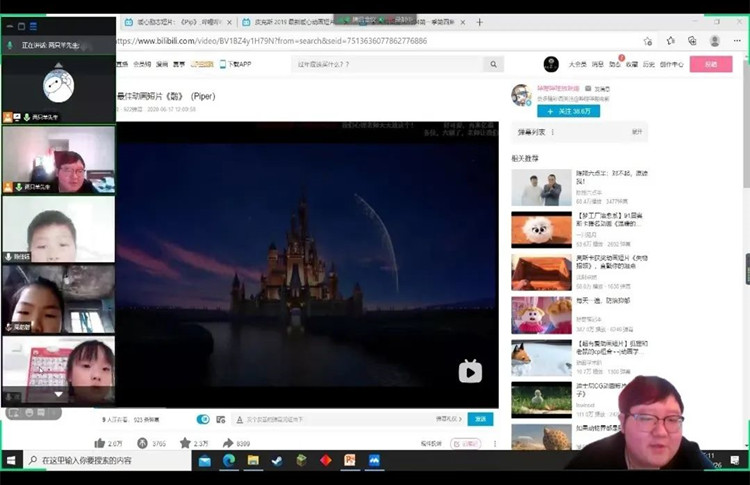Open the Edge three-dot settings menu

click(x=737, y=41)
